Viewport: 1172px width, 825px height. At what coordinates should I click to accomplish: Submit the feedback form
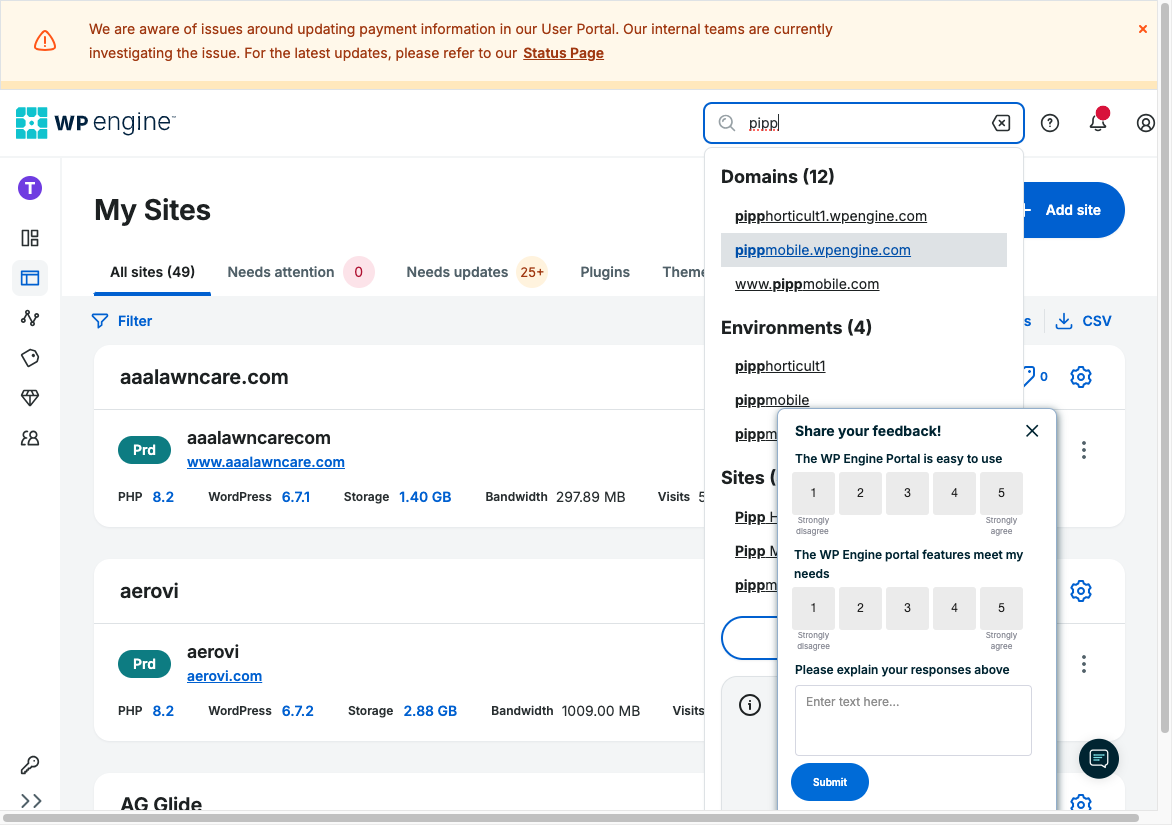[830, 782]
